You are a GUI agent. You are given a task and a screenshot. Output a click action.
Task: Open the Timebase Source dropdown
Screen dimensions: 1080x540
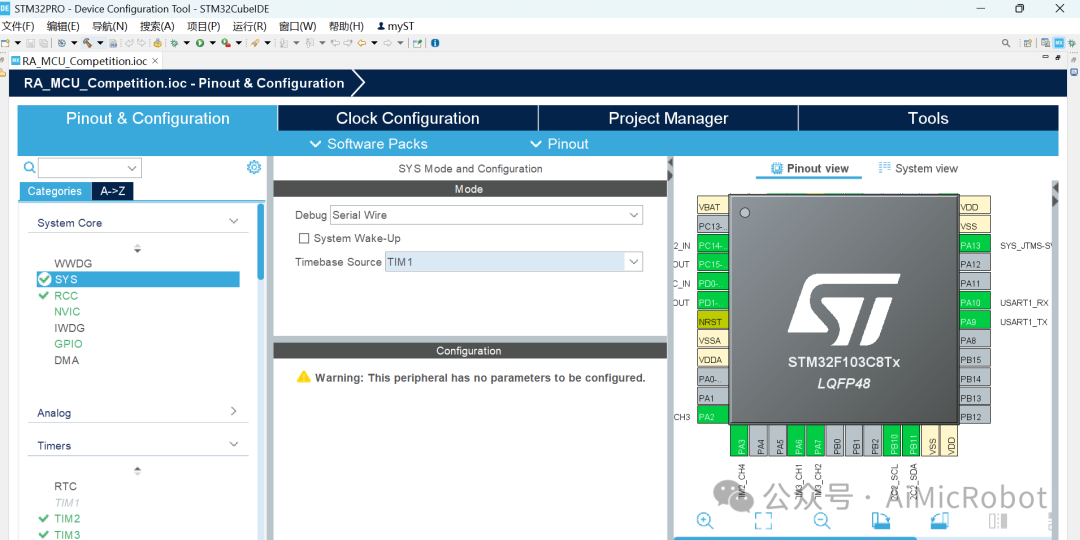(634, 262)
